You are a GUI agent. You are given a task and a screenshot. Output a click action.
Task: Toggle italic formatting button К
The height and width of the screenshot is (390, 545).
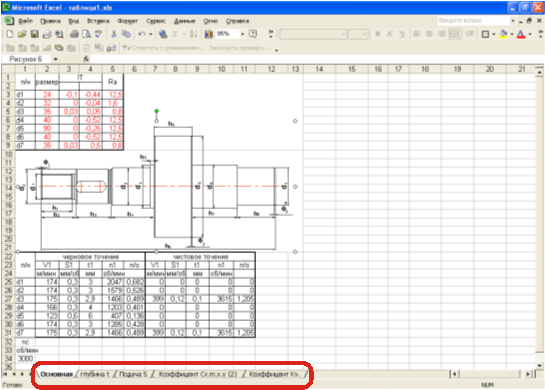pyautogui.click(x=390, y=34)
